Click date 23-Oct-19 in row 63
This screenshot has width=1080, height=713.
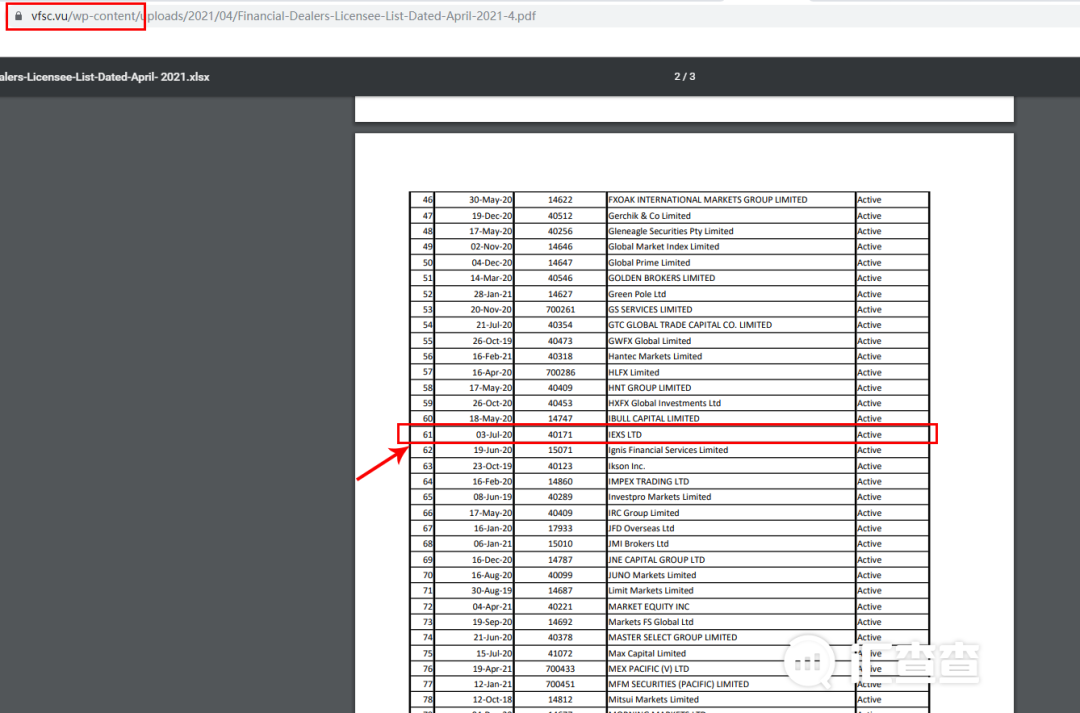pos(492,466)
